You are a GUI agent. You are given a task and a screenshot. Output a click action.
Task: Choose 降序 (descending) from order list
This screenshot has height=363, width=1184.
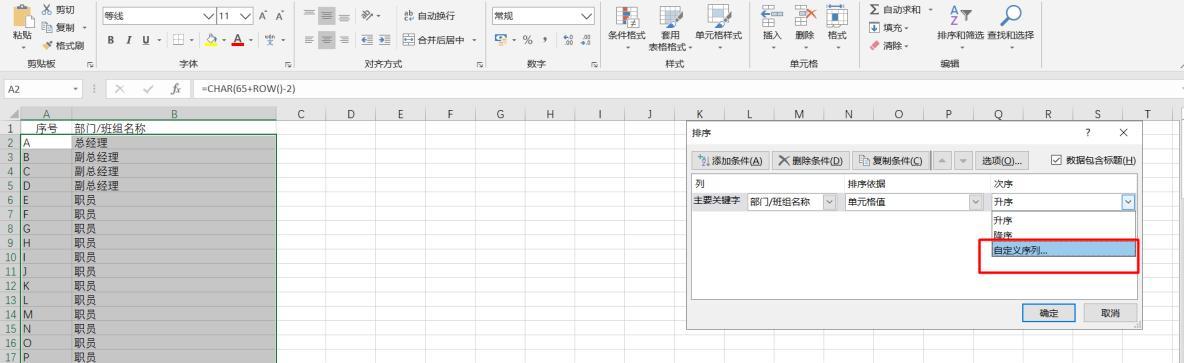point(1063,235)
